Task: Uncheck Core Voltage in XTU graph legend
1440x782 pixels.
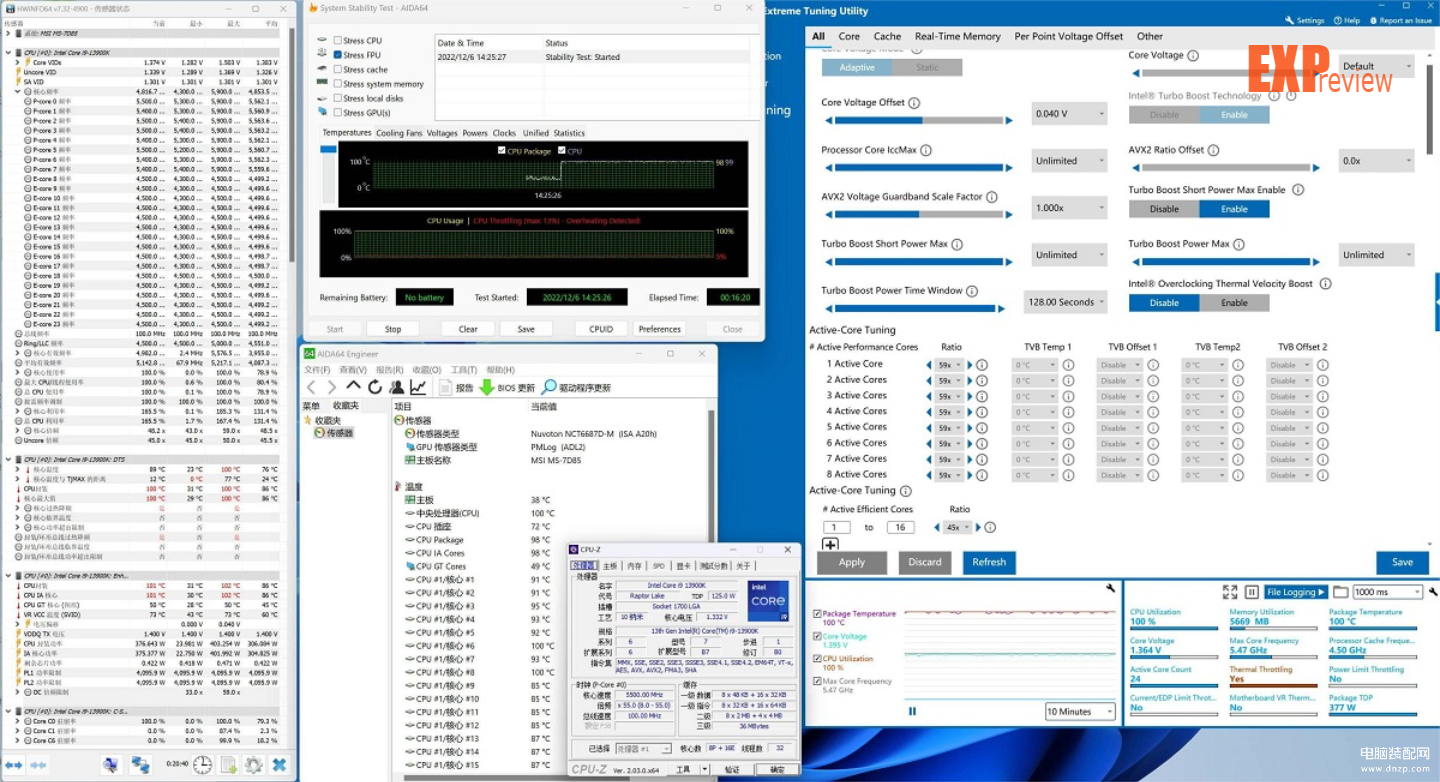Action: click(817, 636)
